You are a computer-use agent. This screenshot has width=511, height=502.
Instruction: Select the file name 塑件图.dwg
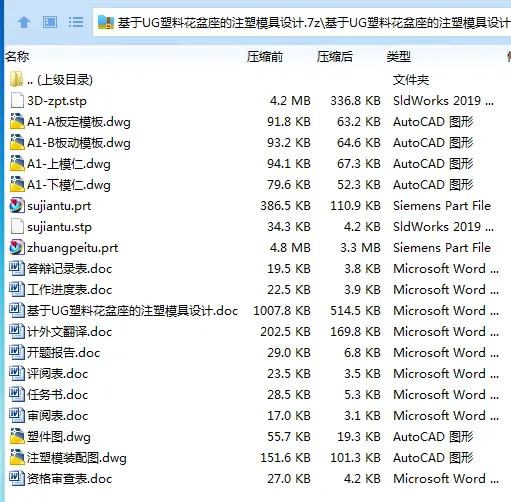pos(59,437)
